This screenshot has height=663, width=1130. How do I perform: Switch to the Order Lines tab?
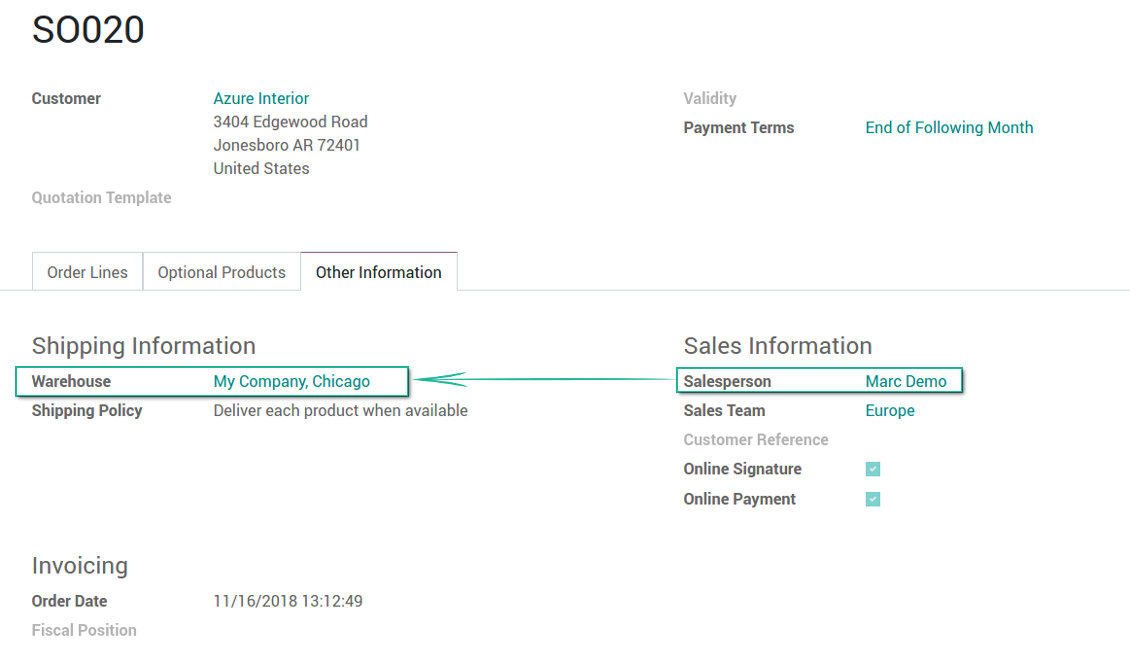[x=87, y=272]
